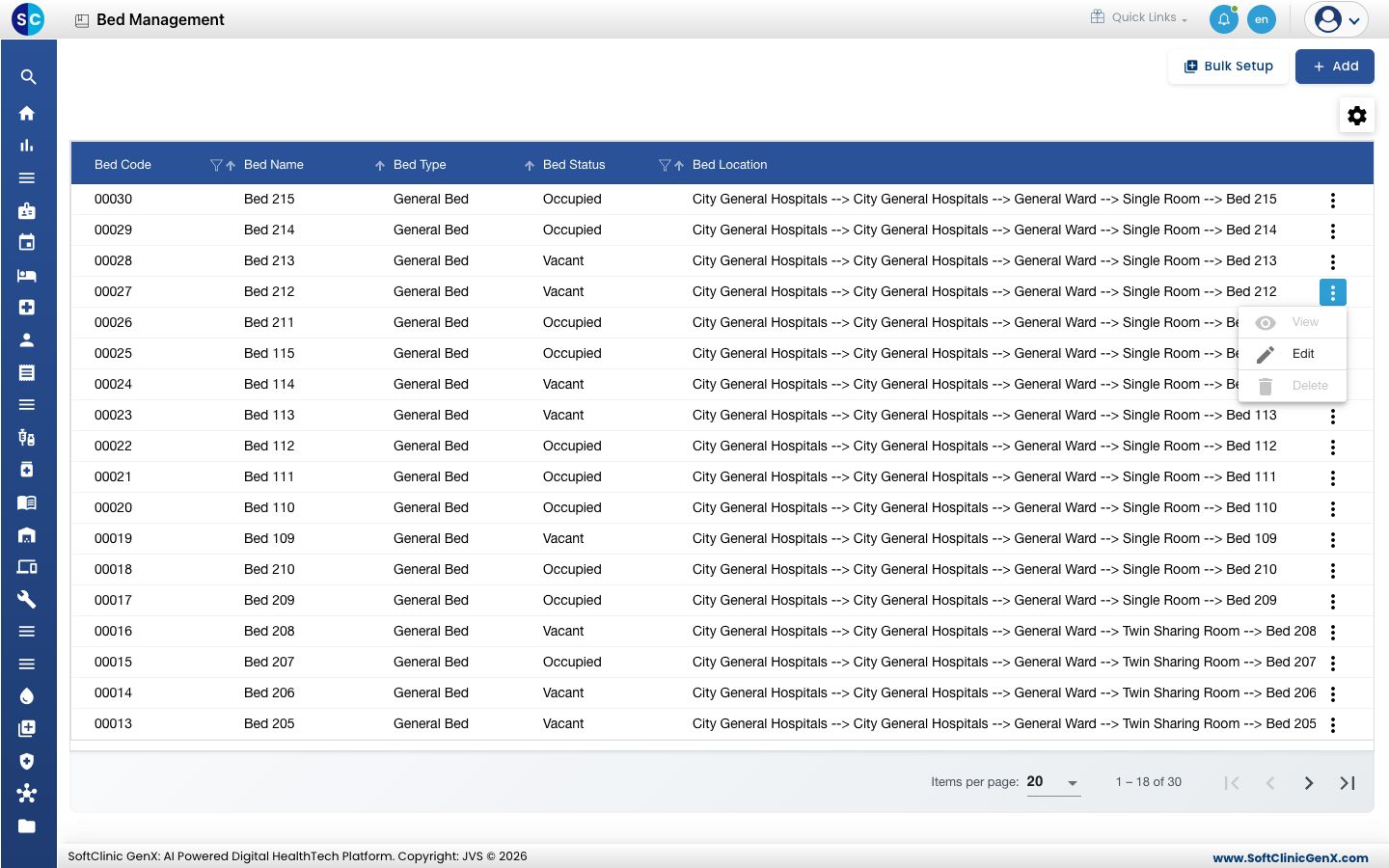Go to the next page of beds
1389x868 pixels.
(1309, 783)
